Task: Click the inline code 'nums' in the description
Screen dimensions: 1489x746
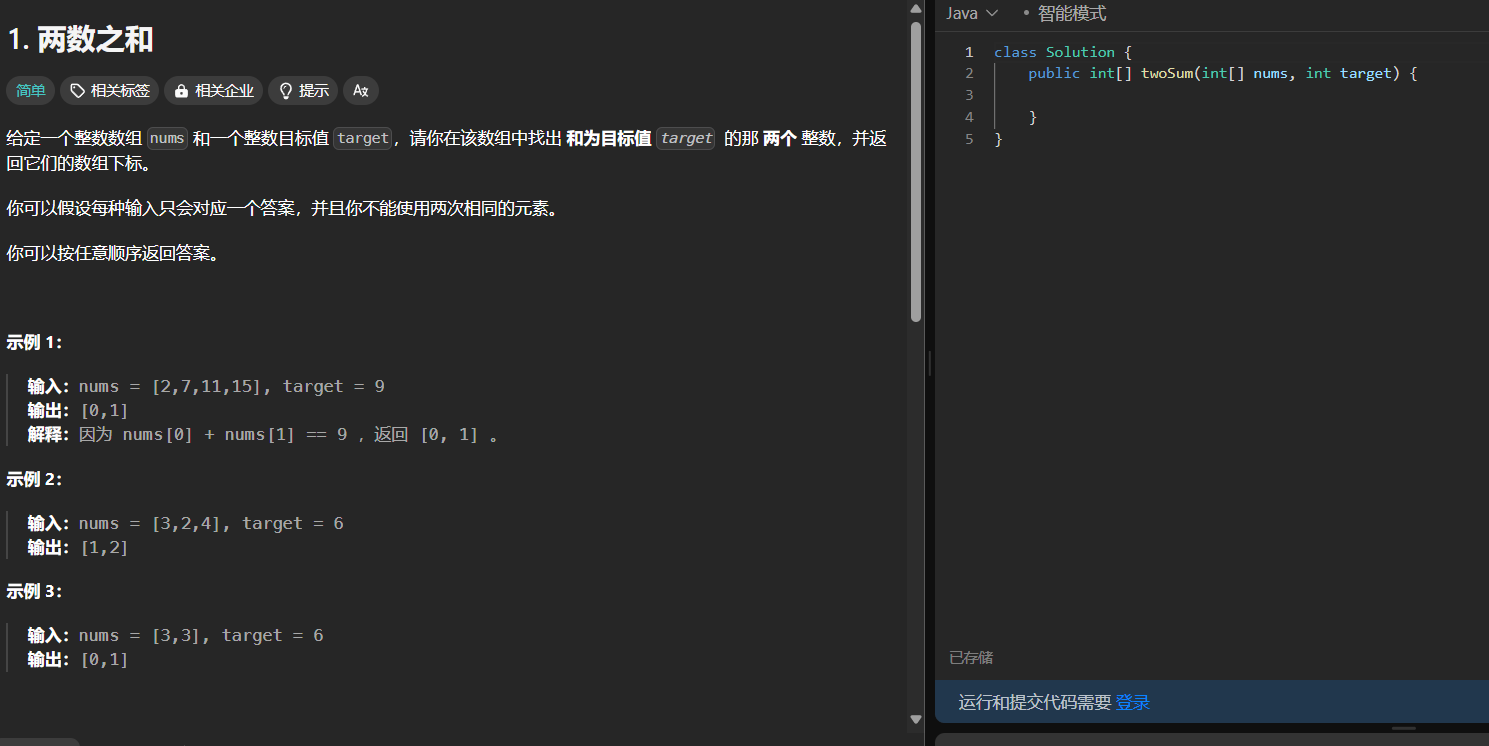Action: (x=167, y=138)
